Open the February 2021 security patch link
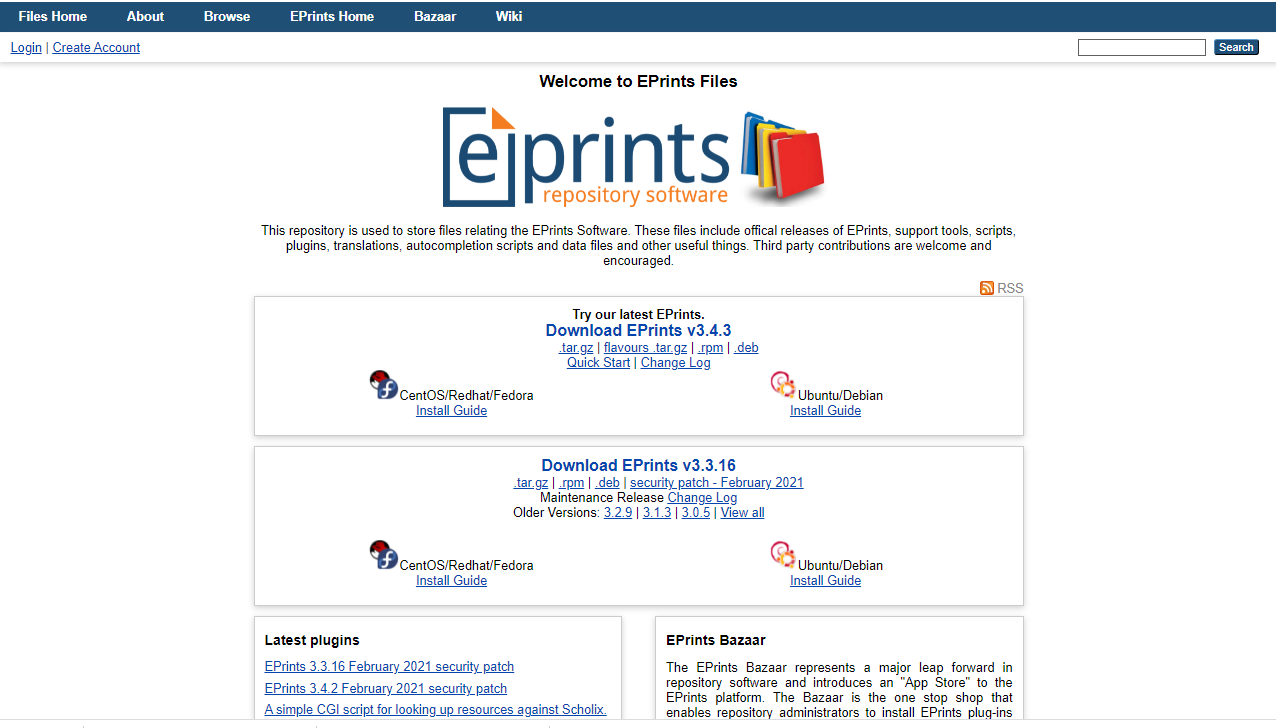The height and width of the screenshot is (728, 1276). [x=716, y=482]
